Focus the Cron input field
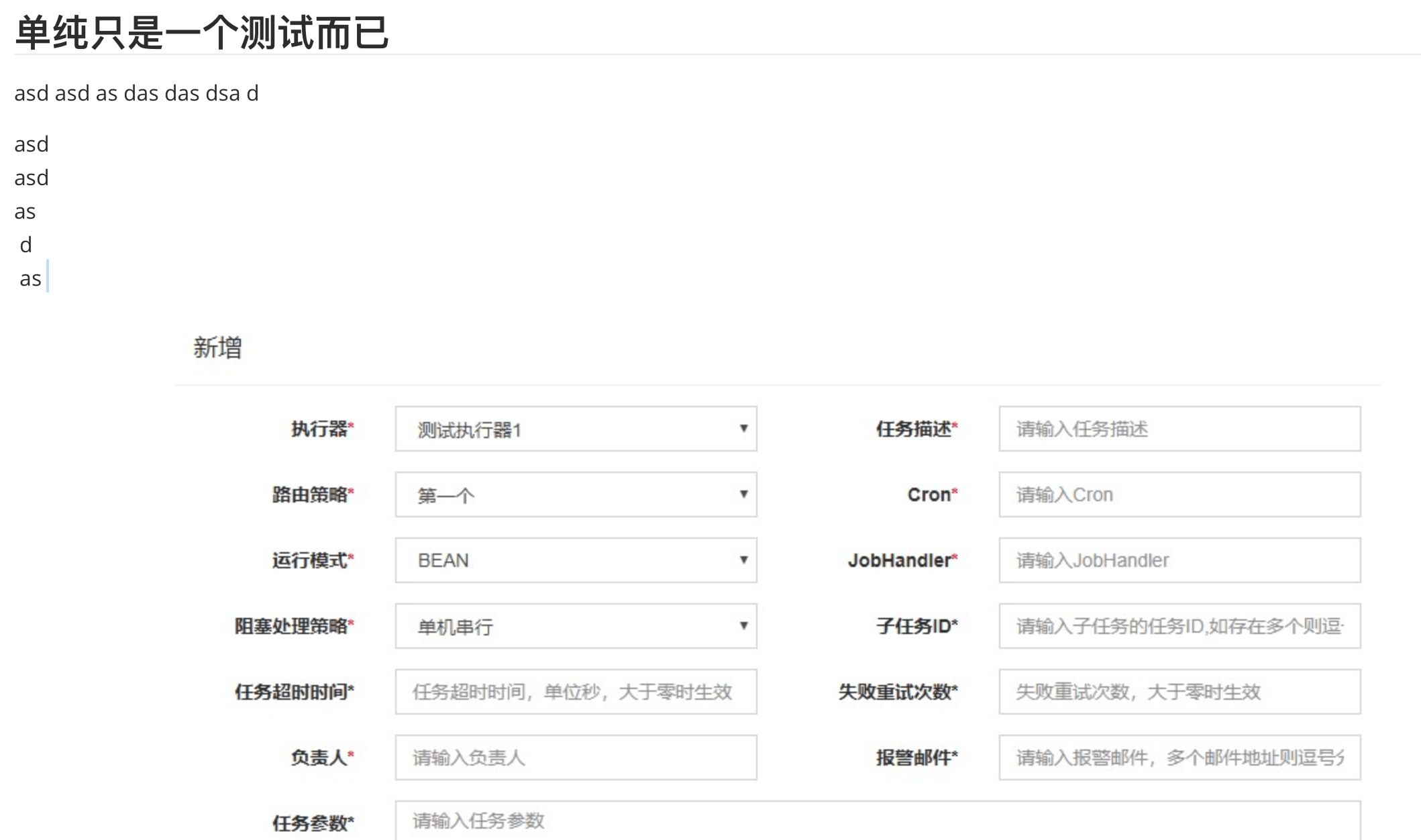The height and width of the screenshot is (840, 1421). (1179, 494)
